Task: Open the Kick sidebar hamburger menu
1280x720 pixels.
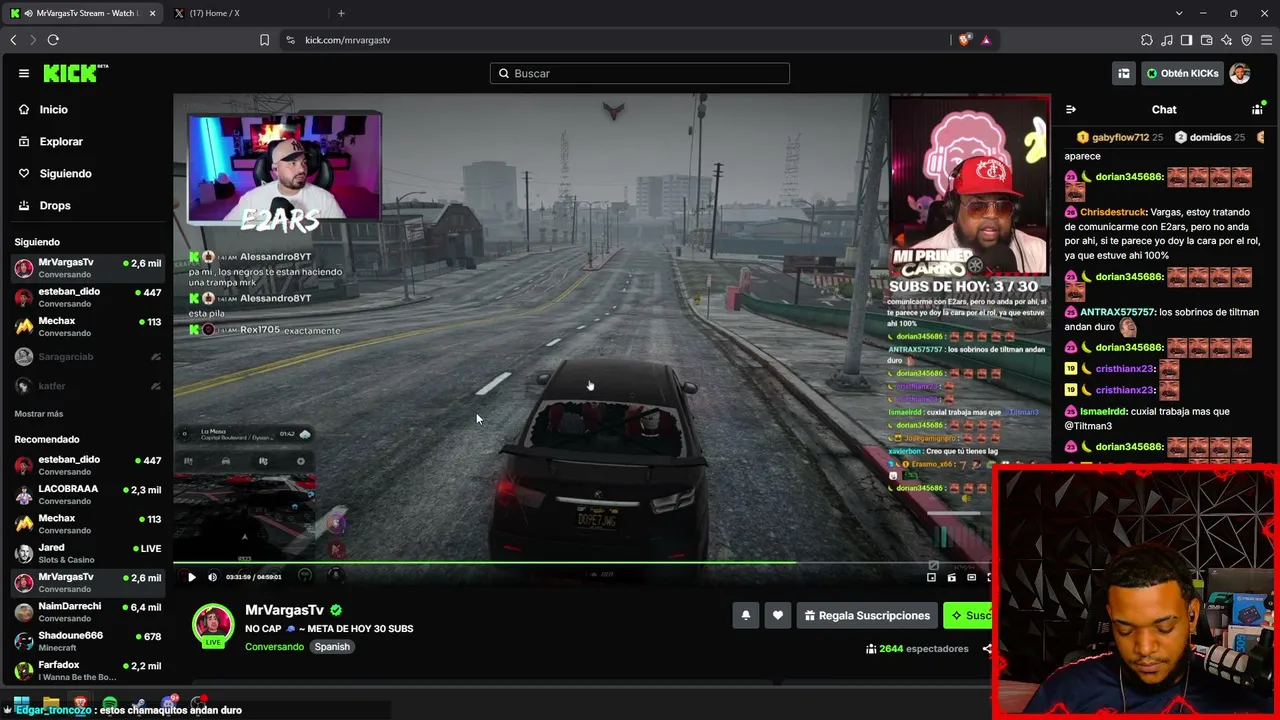Action: click(24, 73)
